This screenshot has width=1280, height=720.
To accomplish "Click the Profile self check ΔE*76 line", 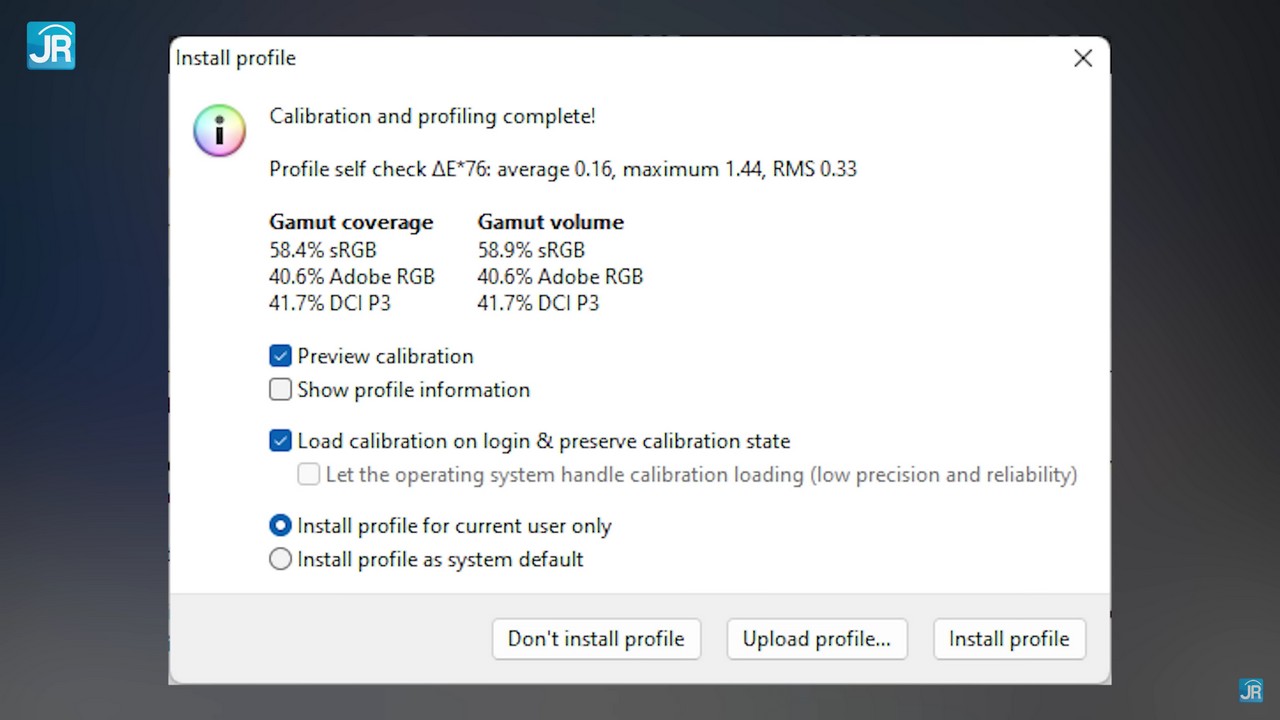I will (x=562, y=169).
